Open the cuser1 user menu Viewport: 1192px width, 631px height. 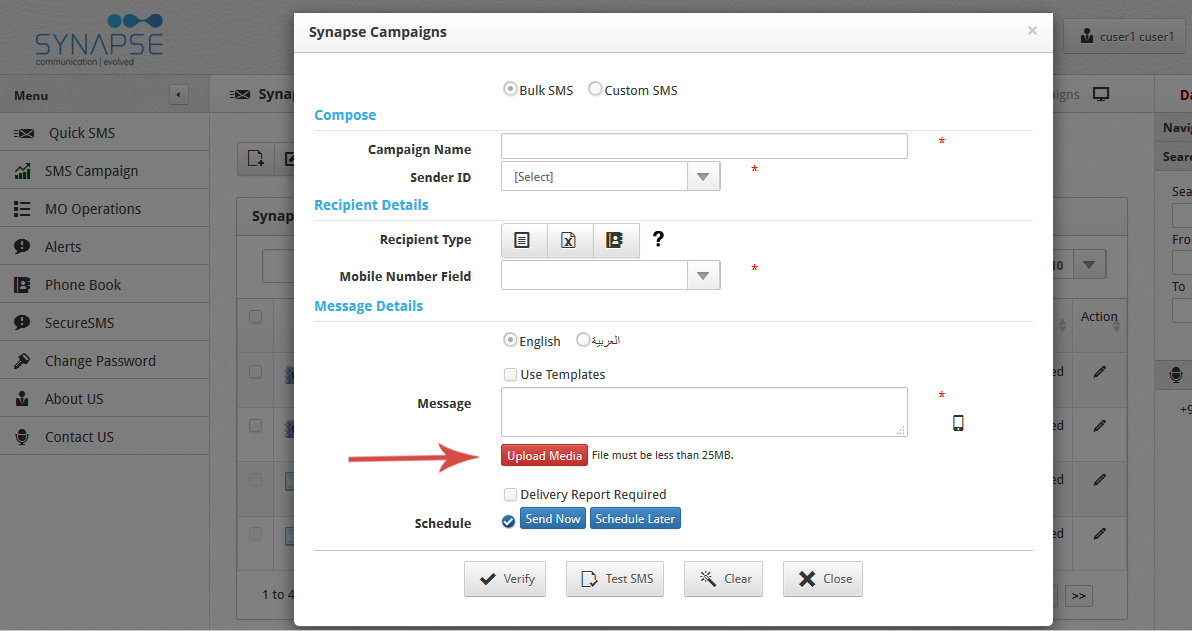click(1126, 37)
